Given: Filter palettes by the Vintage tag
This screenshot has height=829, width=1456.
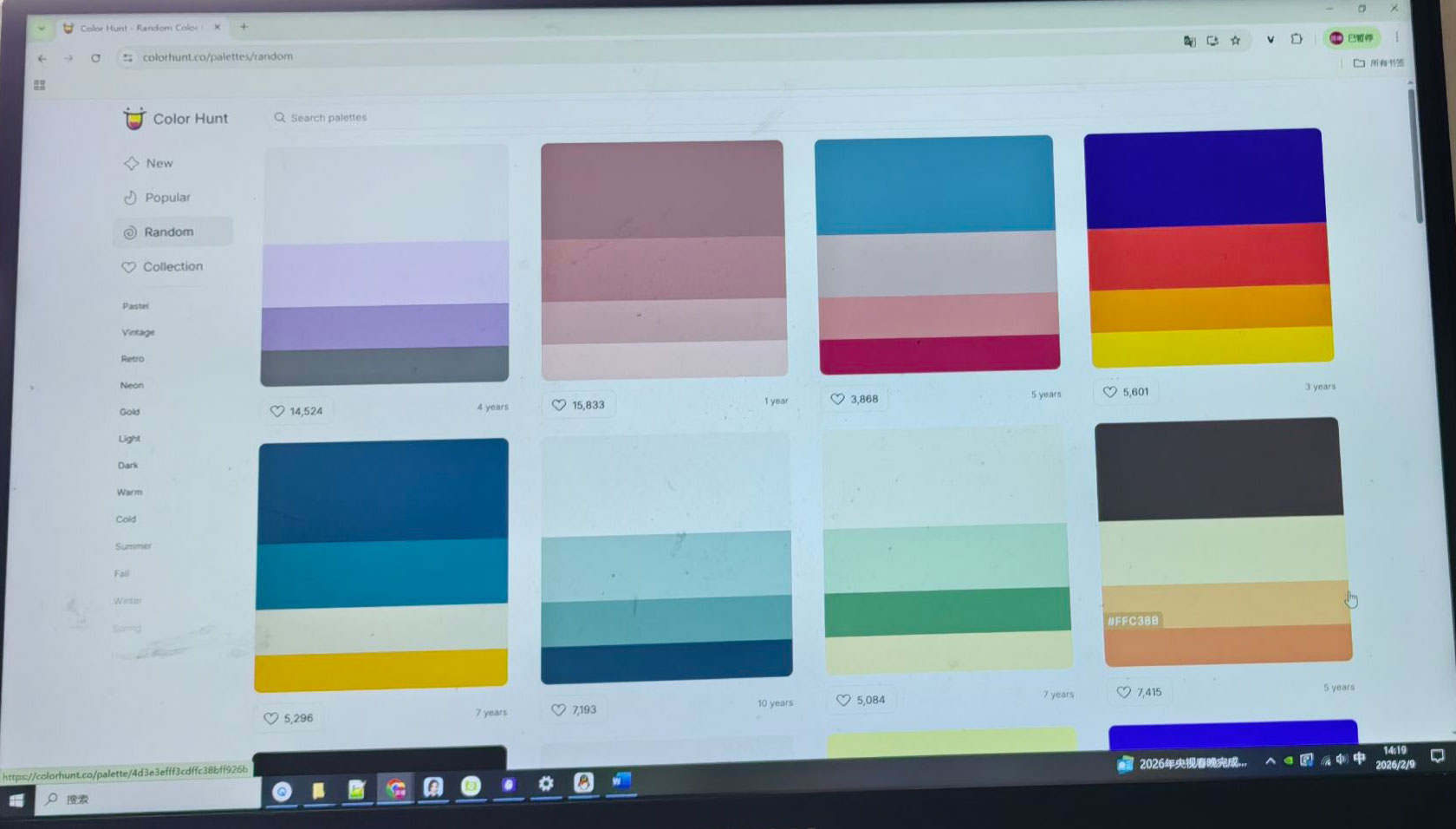Looking at the screenshot, I should (x=138, y=332).
